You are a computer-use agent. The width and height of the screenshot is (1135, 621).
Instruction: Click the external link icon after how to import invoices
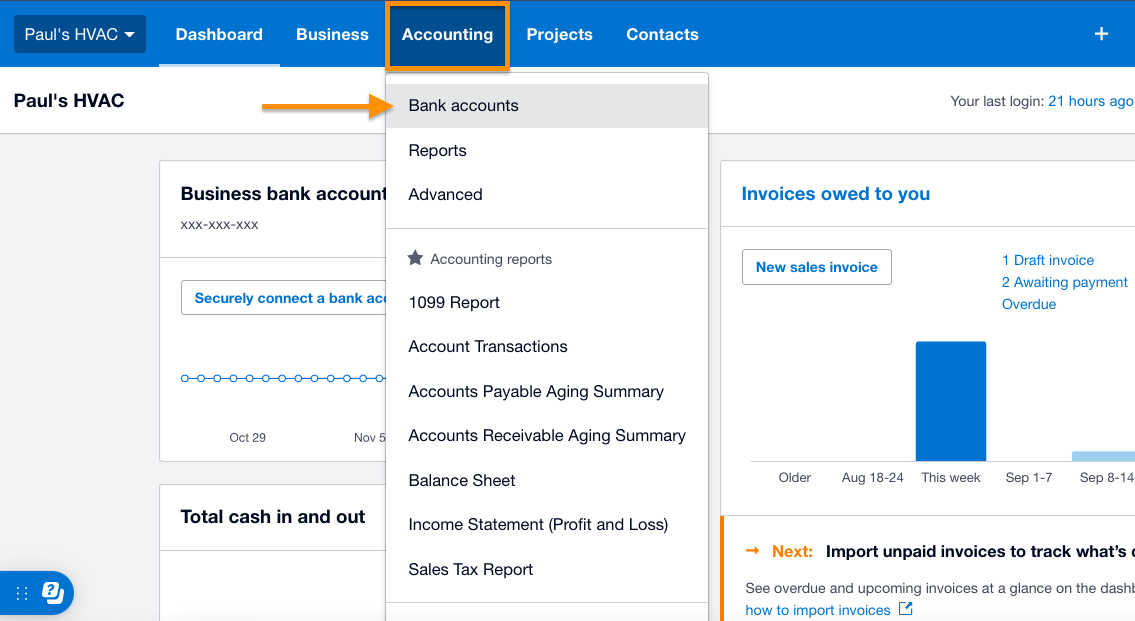904,609
